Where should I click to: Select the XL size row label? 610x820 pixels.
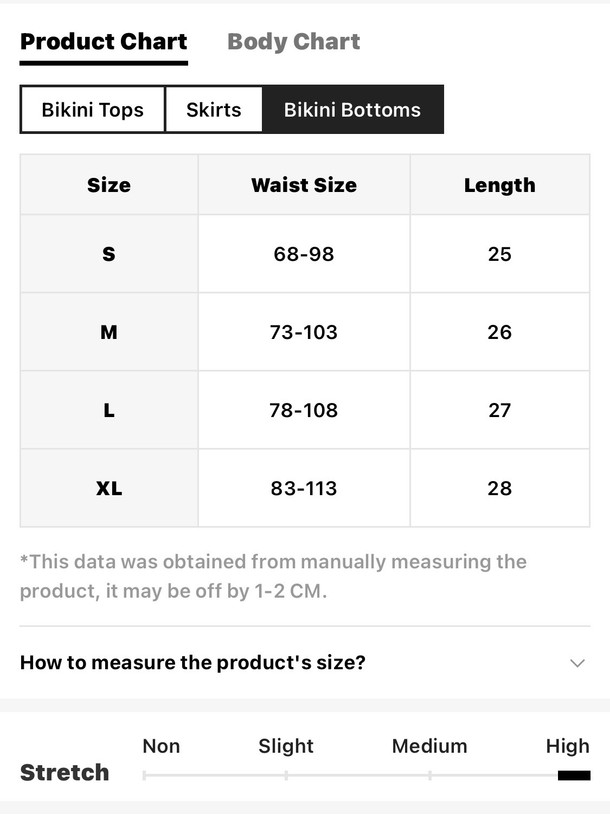click(109, 488)
